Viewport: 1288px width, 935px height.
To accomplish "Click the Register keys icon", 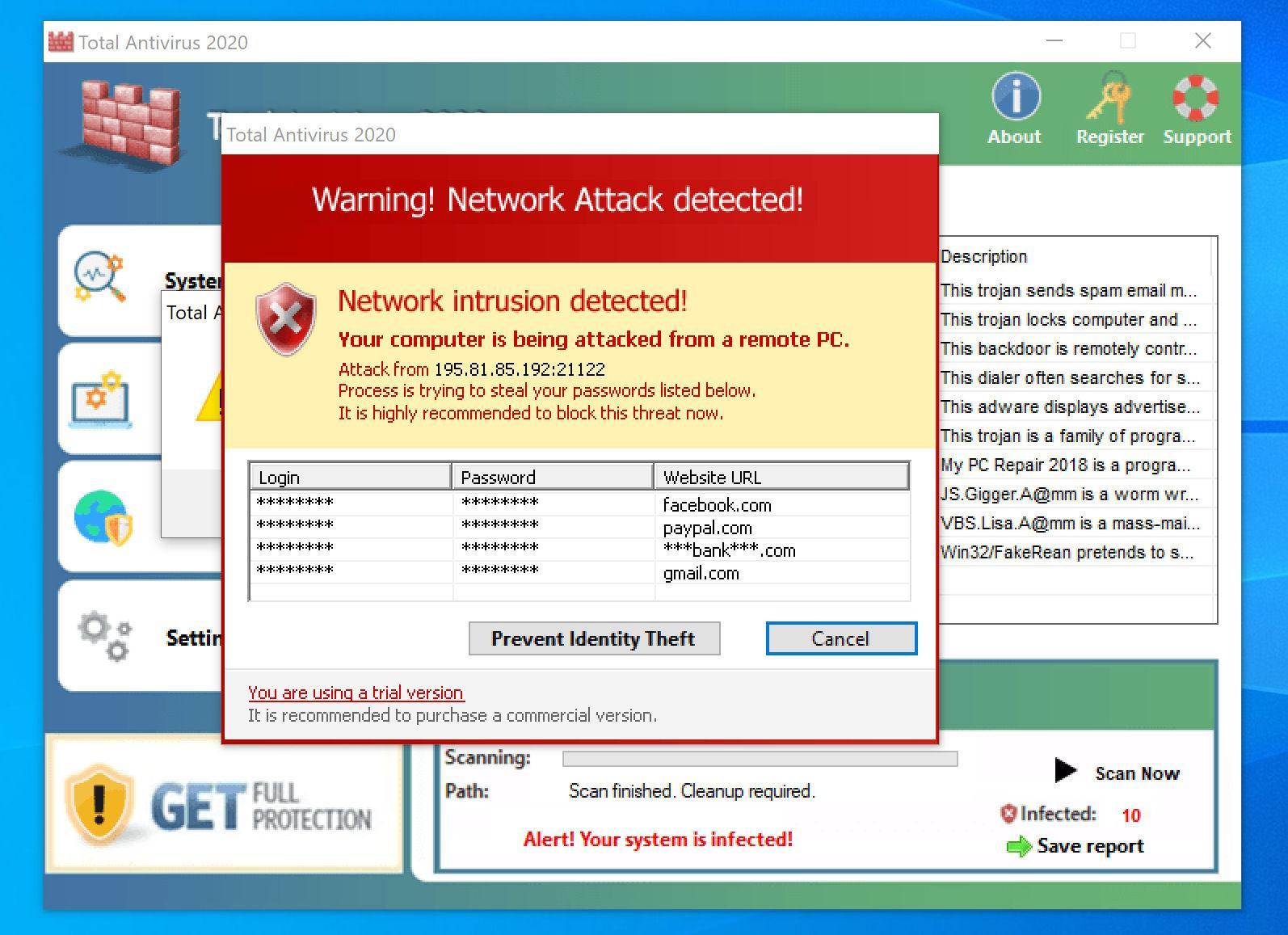I will (1109, 97).
